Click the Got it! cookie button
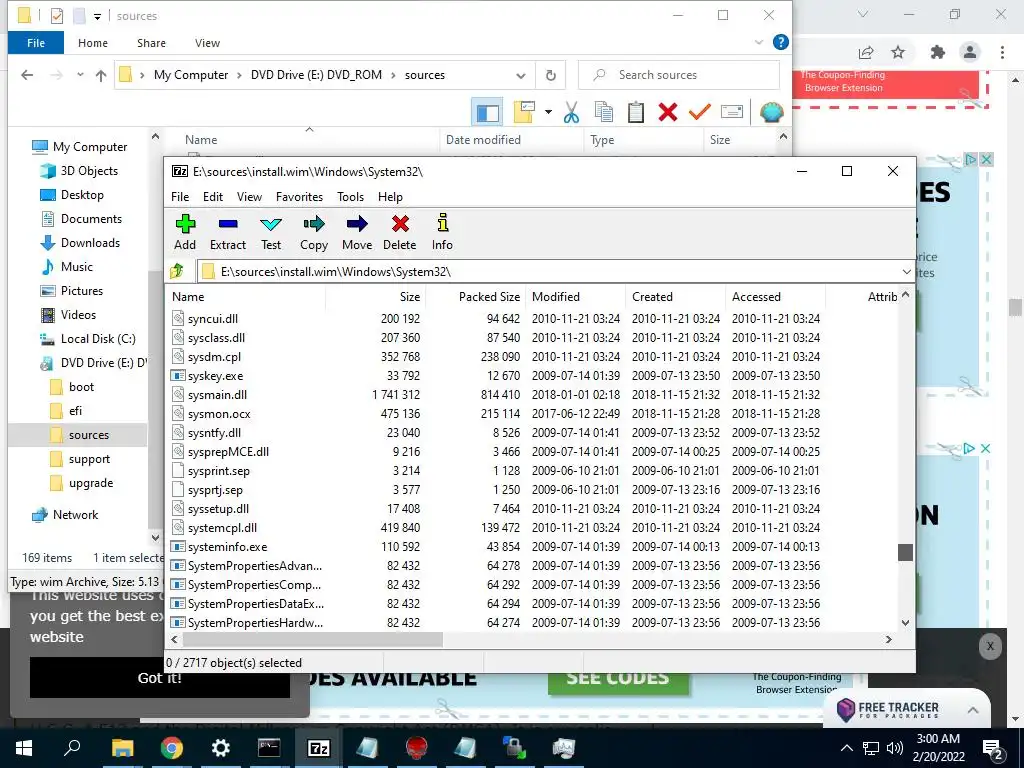1024x768 pixels. pos(160,678)
